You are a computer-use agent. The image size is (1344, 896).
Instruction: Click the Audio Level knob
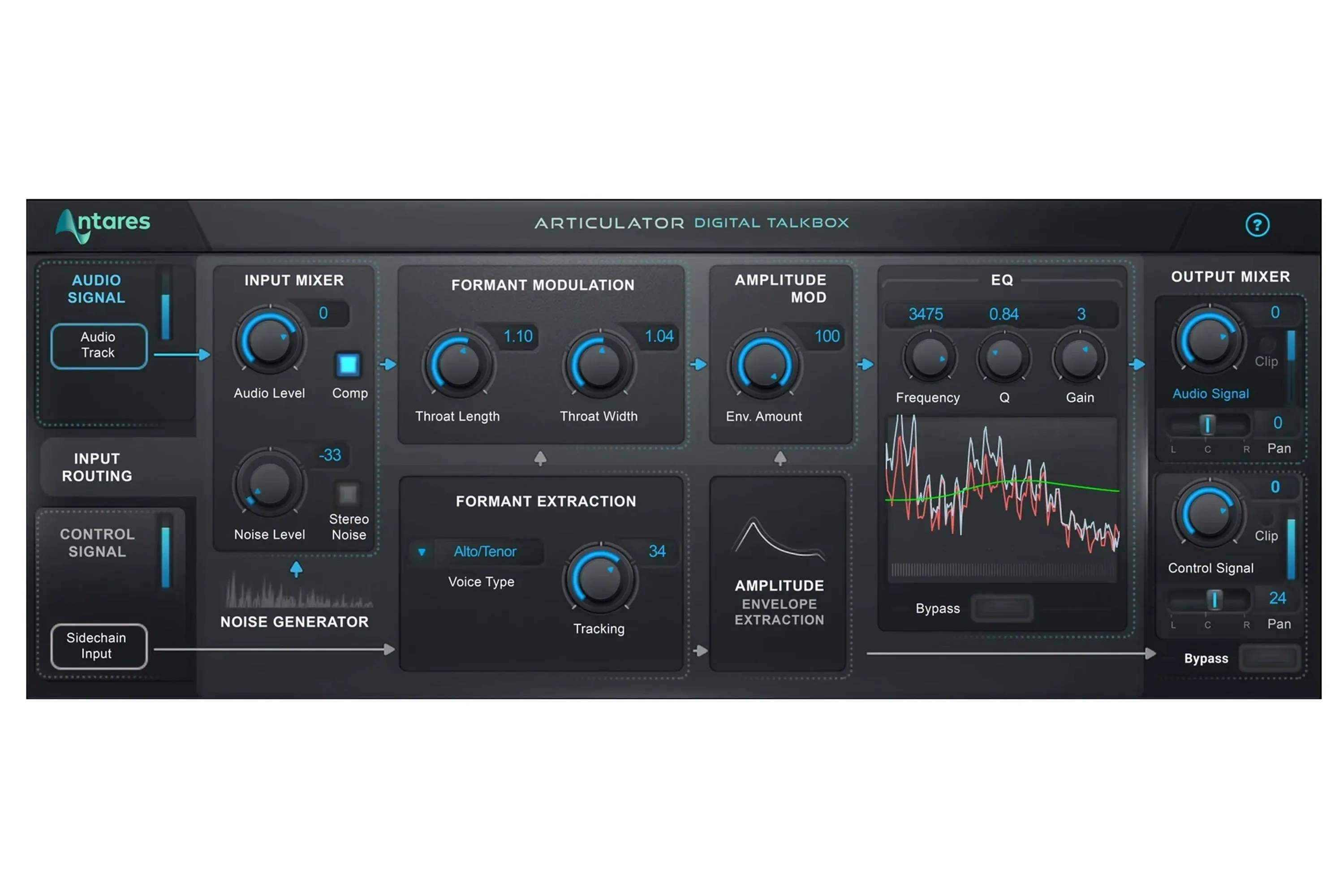(x=269, y=340)
